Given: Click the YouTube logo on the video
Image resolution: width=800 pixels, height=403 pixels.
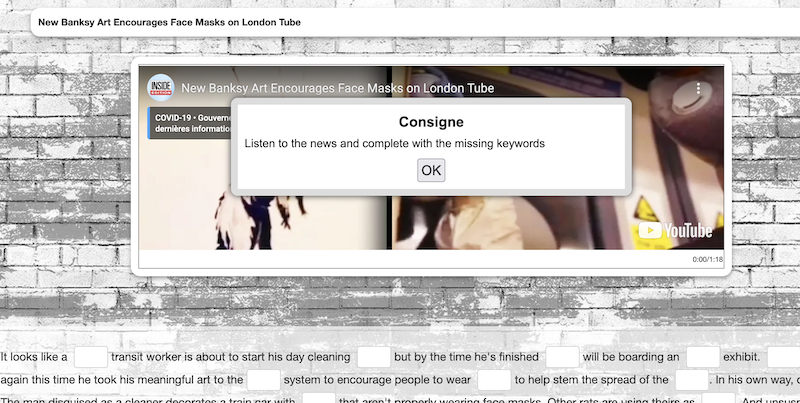Looking at the screenshot, I should 674,231.
